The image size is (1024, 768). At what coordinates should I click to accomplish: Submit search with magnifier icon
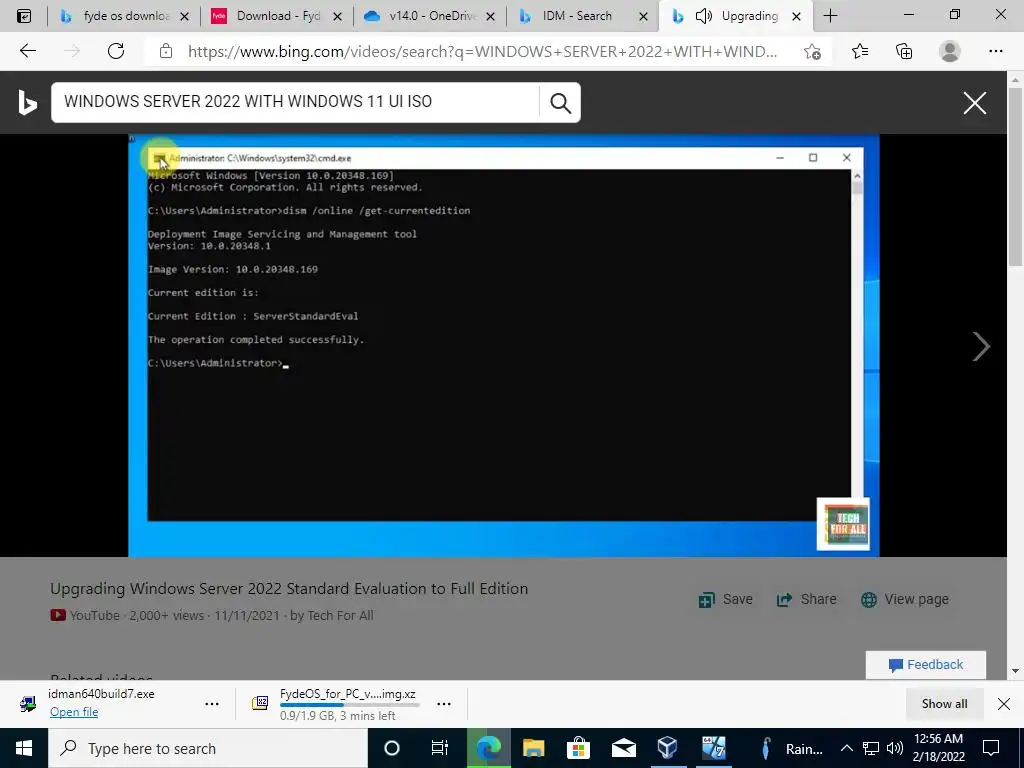(560, 103)
